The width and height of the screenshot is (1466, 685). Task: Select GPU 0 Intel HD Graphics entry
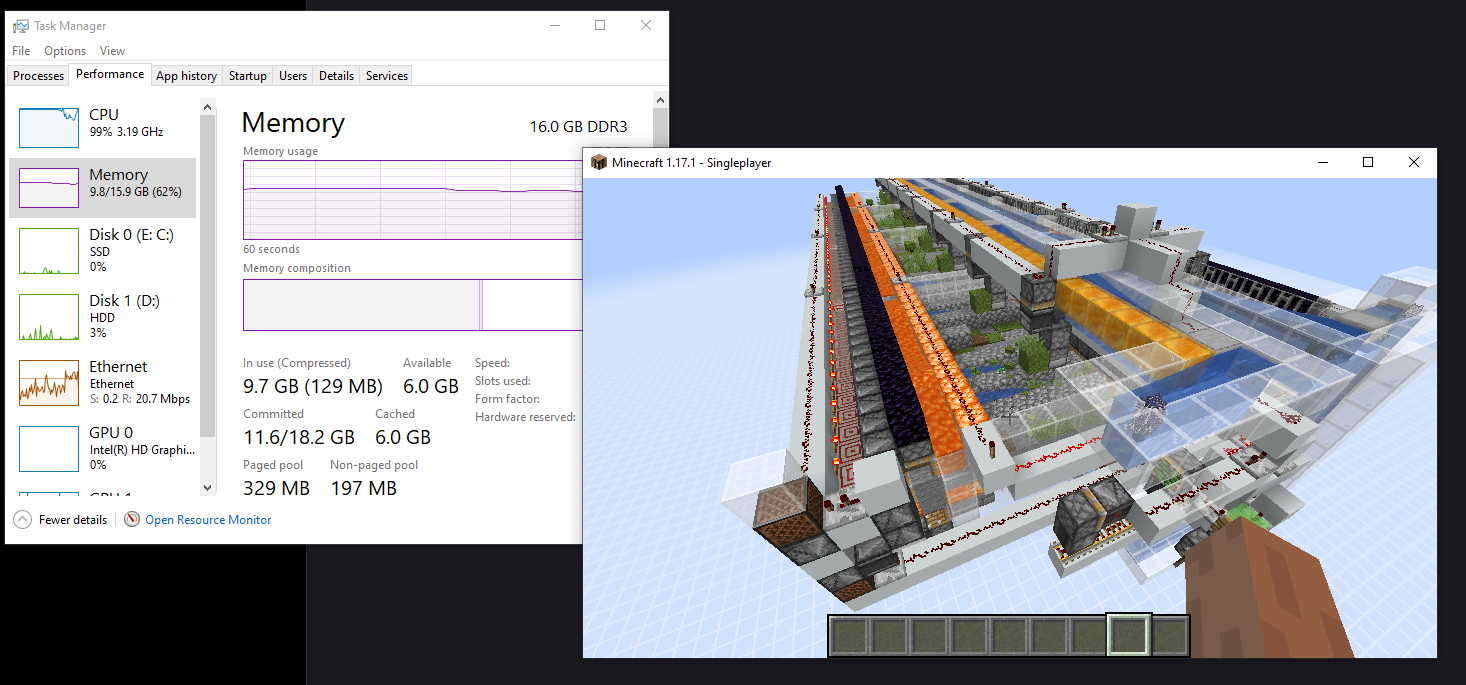[x=141, y=441]
